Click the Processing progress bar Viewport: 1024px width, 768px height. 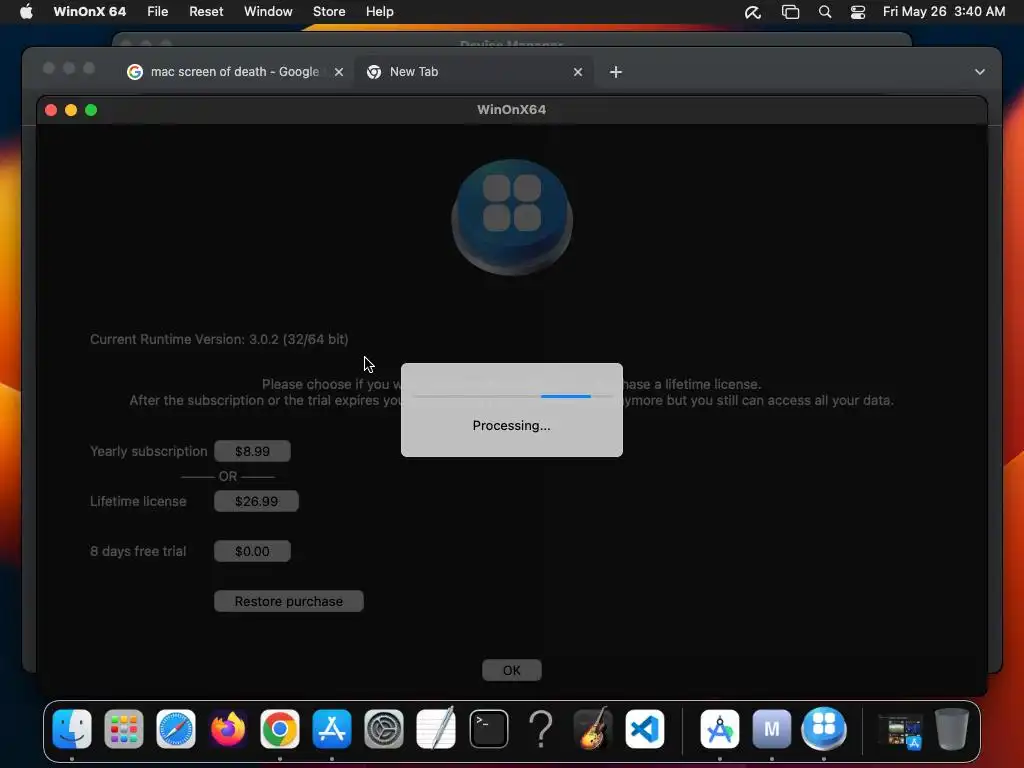512,396
